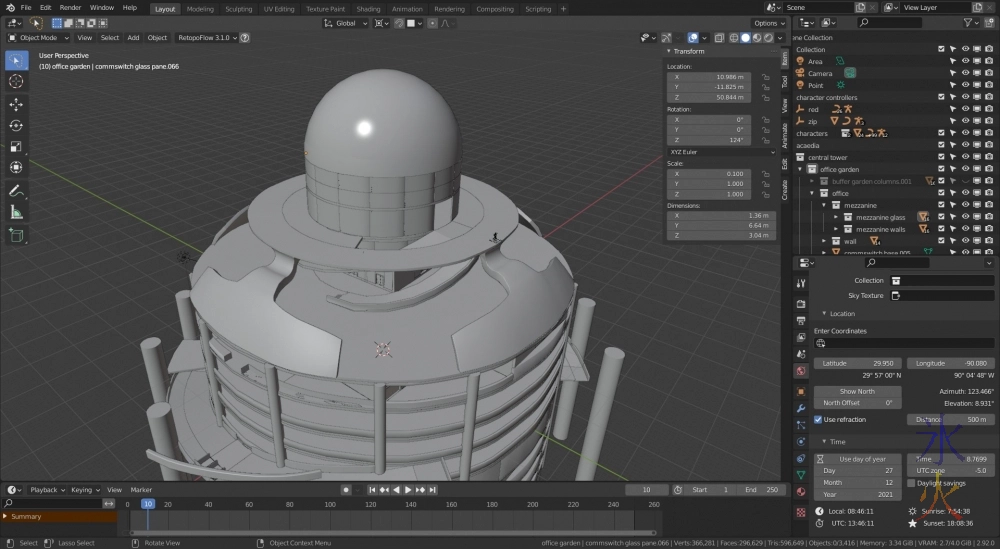Play the animation forward
This screenshot has height=549, width=1000.
click(x=408, y=490)
